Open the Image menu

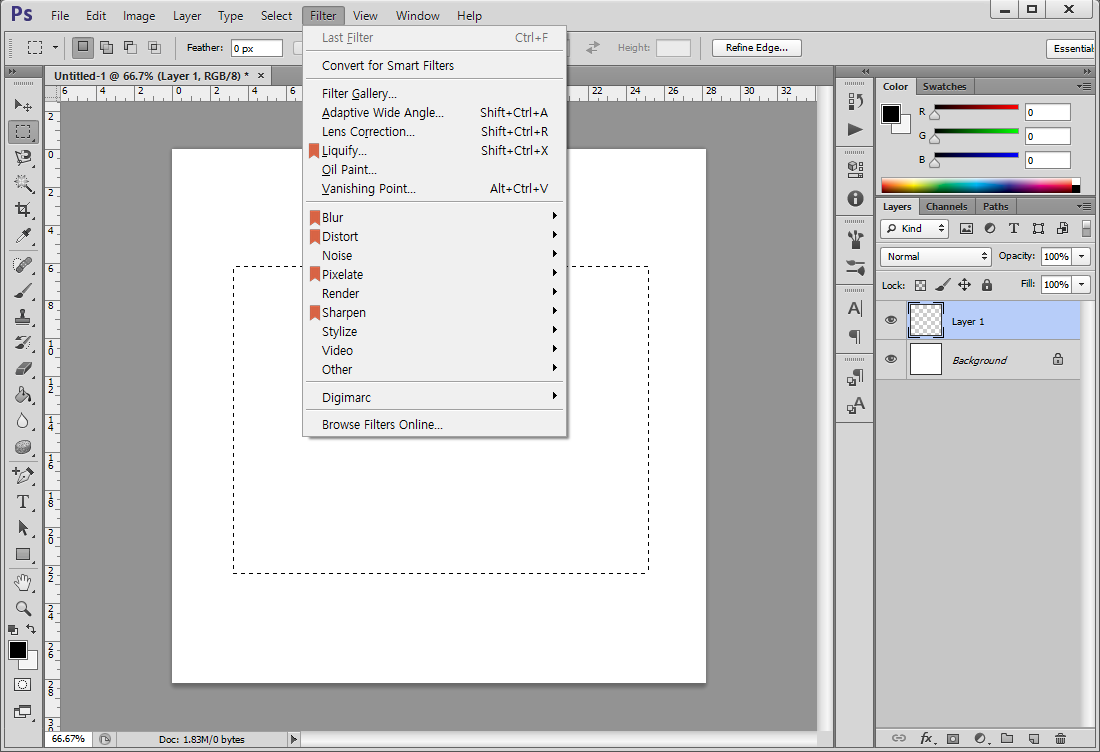click(x=139, y=15)
